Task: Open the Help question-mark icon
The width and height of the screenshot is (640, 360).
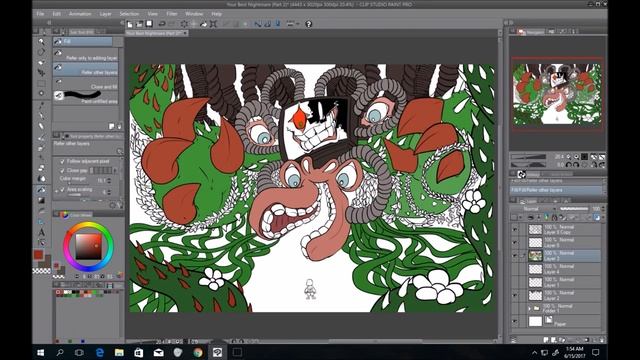Action: pyautogui.click(x=309, y=24)
